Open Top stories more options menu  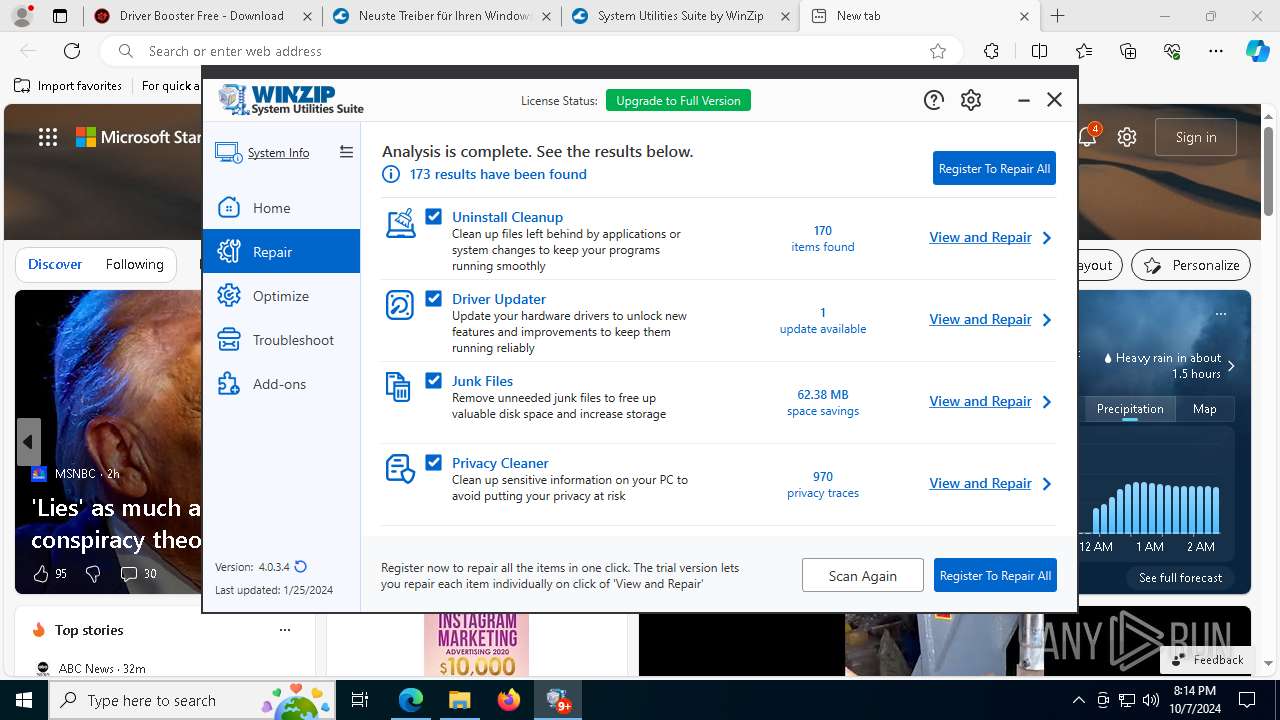coord(285,630)
